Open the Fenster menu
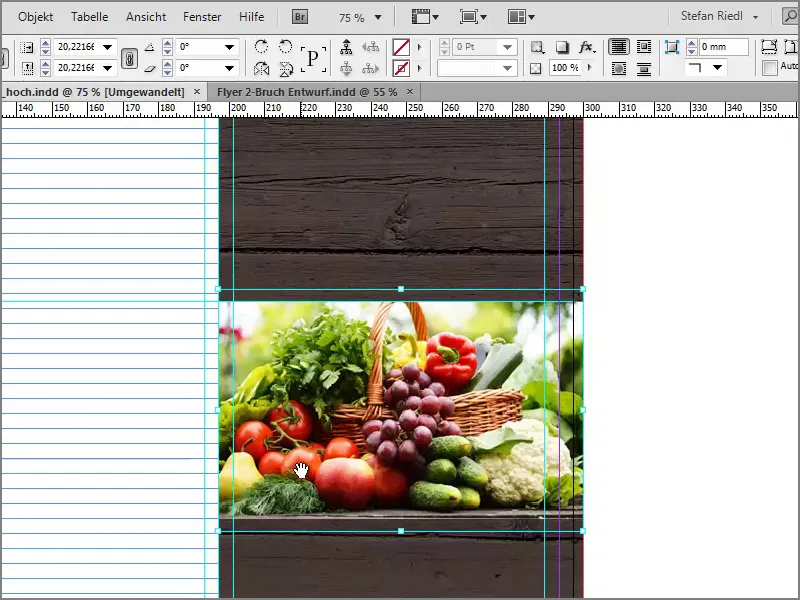Viewport: 800px width, 600px height. (202, 17)
